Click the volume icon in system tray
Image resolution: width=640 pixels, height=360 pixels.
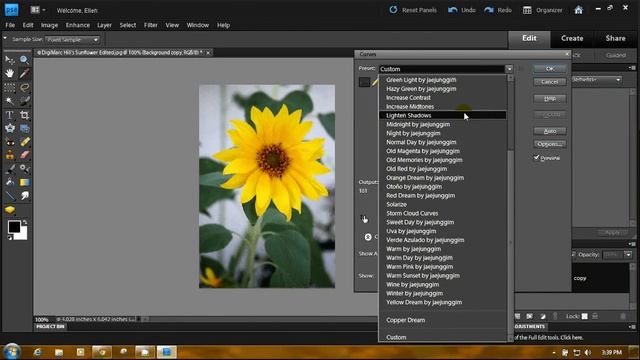[588, 352]
